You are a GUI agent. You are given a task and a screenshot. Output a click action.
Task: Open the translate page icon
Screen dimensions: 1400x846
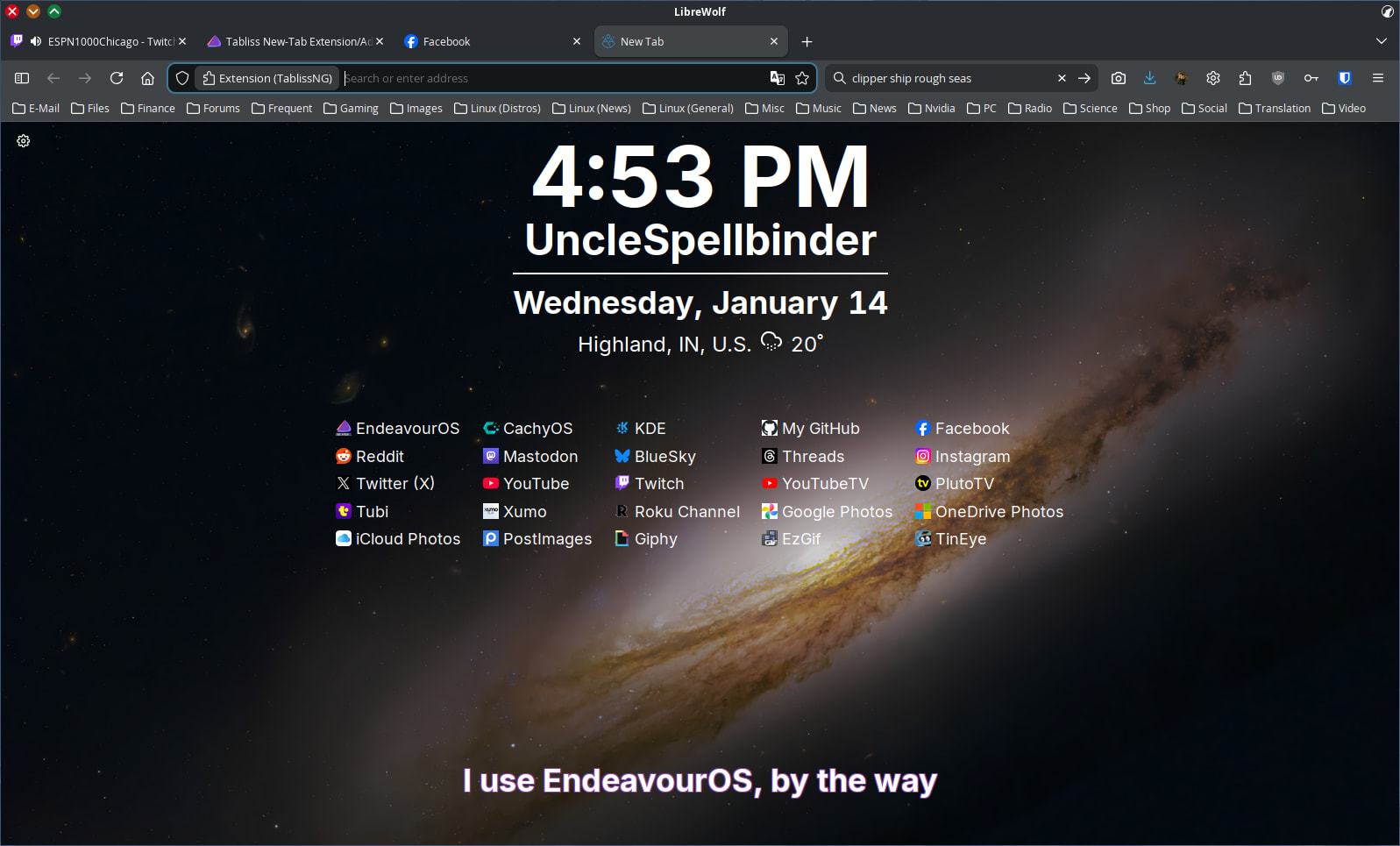[x=777, y=78]
